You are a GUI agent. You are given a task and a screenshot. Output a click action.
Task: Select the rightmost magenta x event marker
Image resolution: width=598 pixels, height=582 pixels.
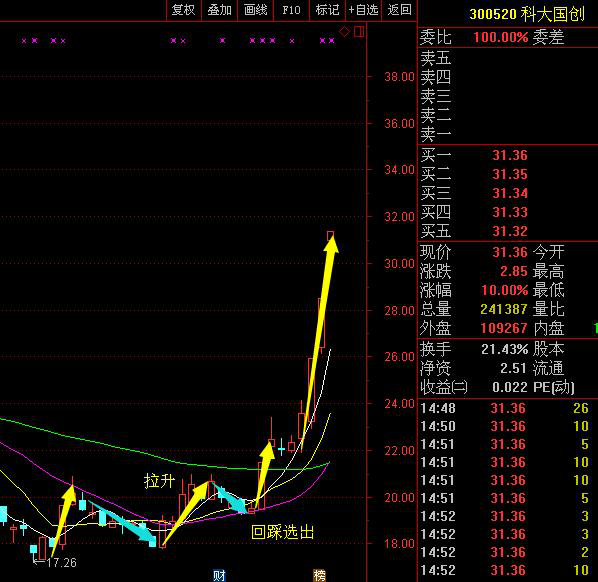pos(331,40)
